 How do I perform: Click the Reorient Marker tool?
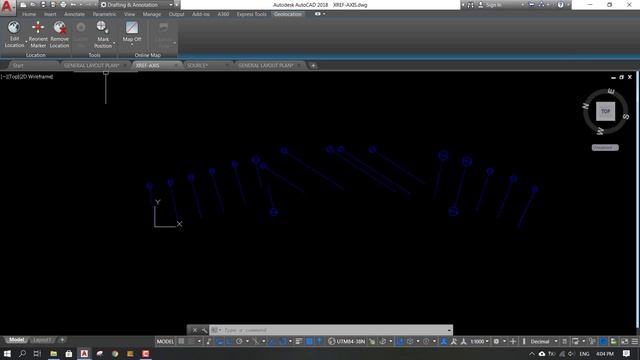pyautogui.click(x=38, y=34)
